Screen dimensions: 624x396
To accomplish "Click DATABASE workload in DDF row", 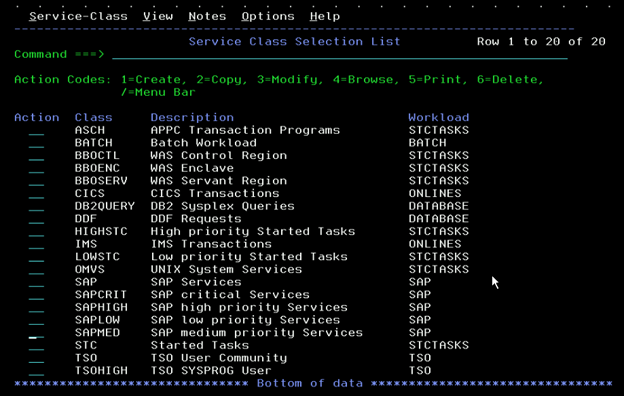I will [439, 218].
